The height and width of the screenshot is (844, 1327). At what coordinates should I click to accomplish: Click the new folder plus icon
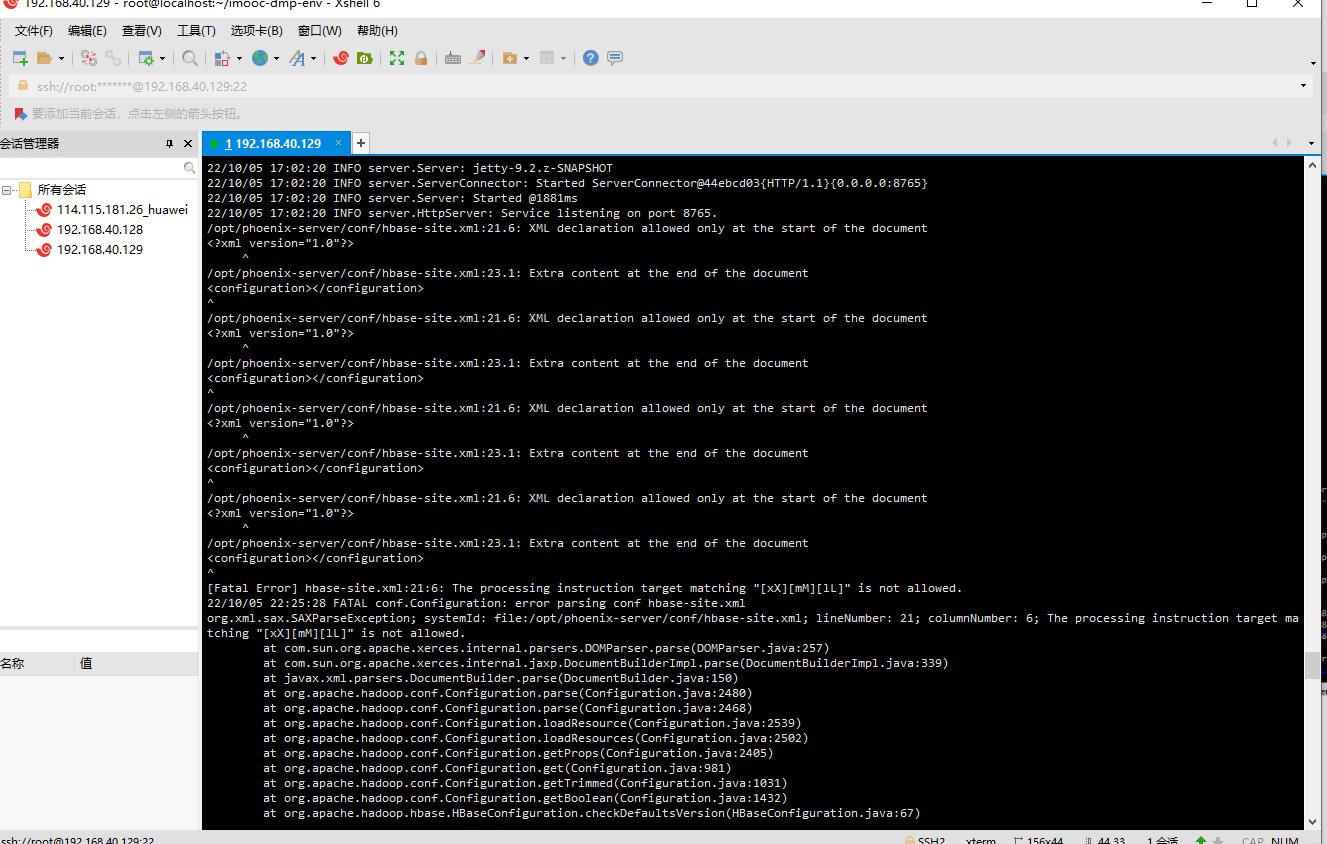point(510,58)
